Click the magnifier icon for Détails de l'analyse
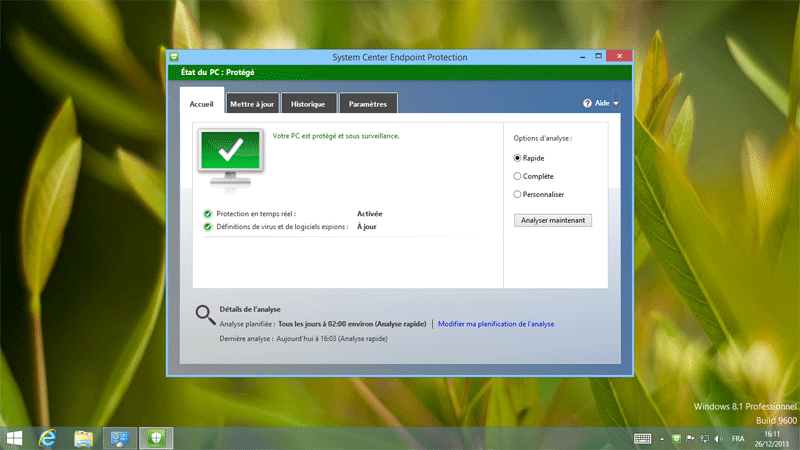Viewport: 800px width, 450px height. click(205, 315)
